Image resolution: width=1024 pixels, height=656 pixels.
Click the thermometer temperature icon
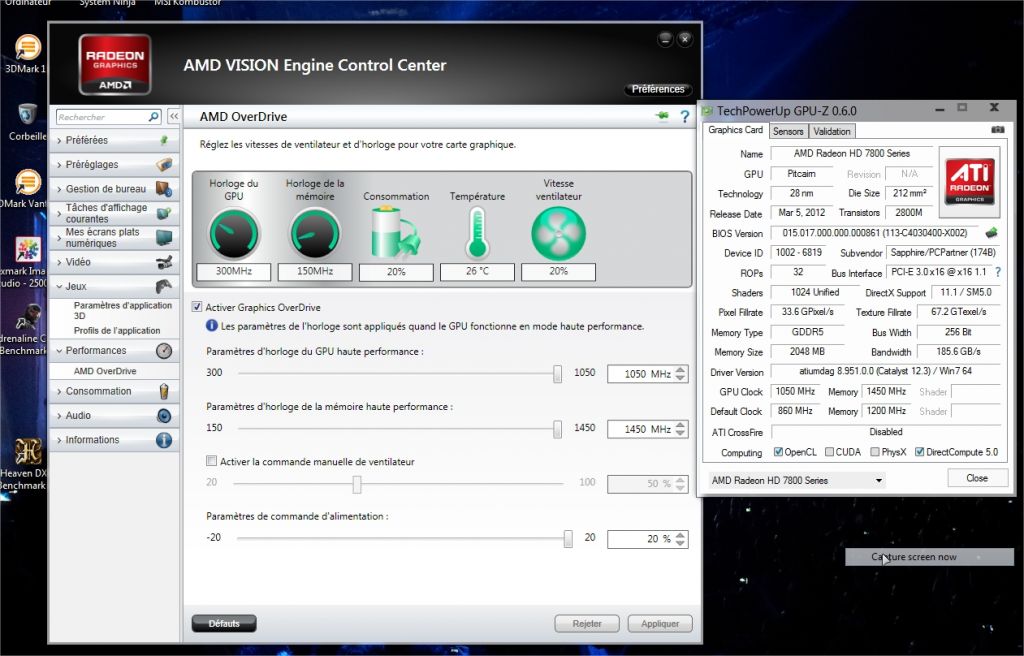(477, 233)
